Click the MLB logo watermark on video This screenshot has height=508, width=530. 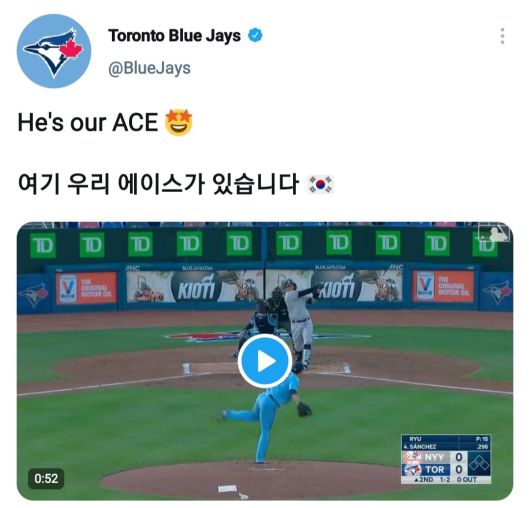click(x=494, y=233)
